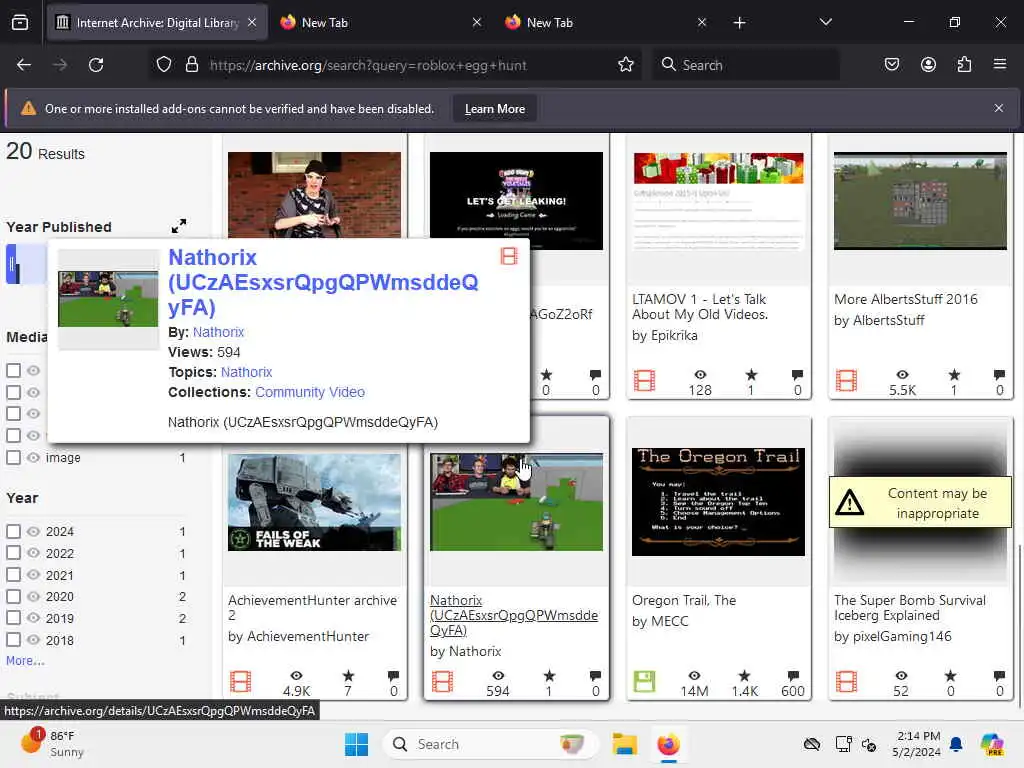Check the 2018 year filter

click(x=13, y=640)
